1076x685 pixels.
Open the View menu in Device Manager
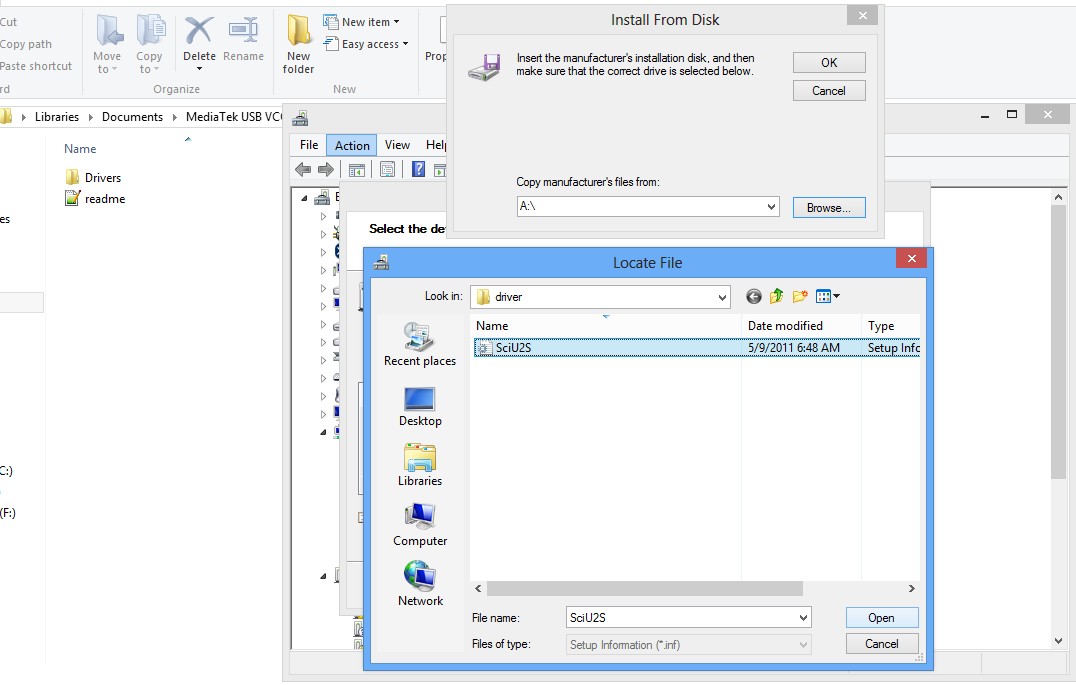[397, 144]
